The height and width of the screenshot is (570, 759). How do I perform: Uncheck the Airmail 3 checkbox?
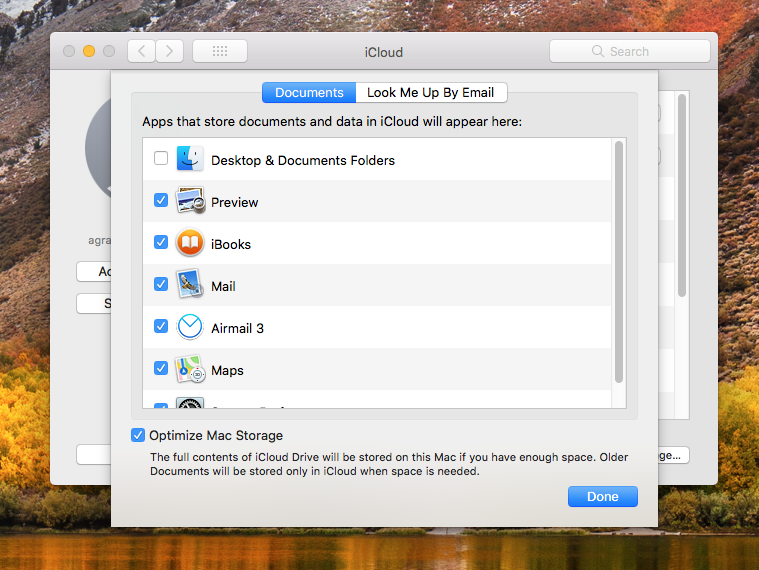pyautogui.click(x=161, y=326)
